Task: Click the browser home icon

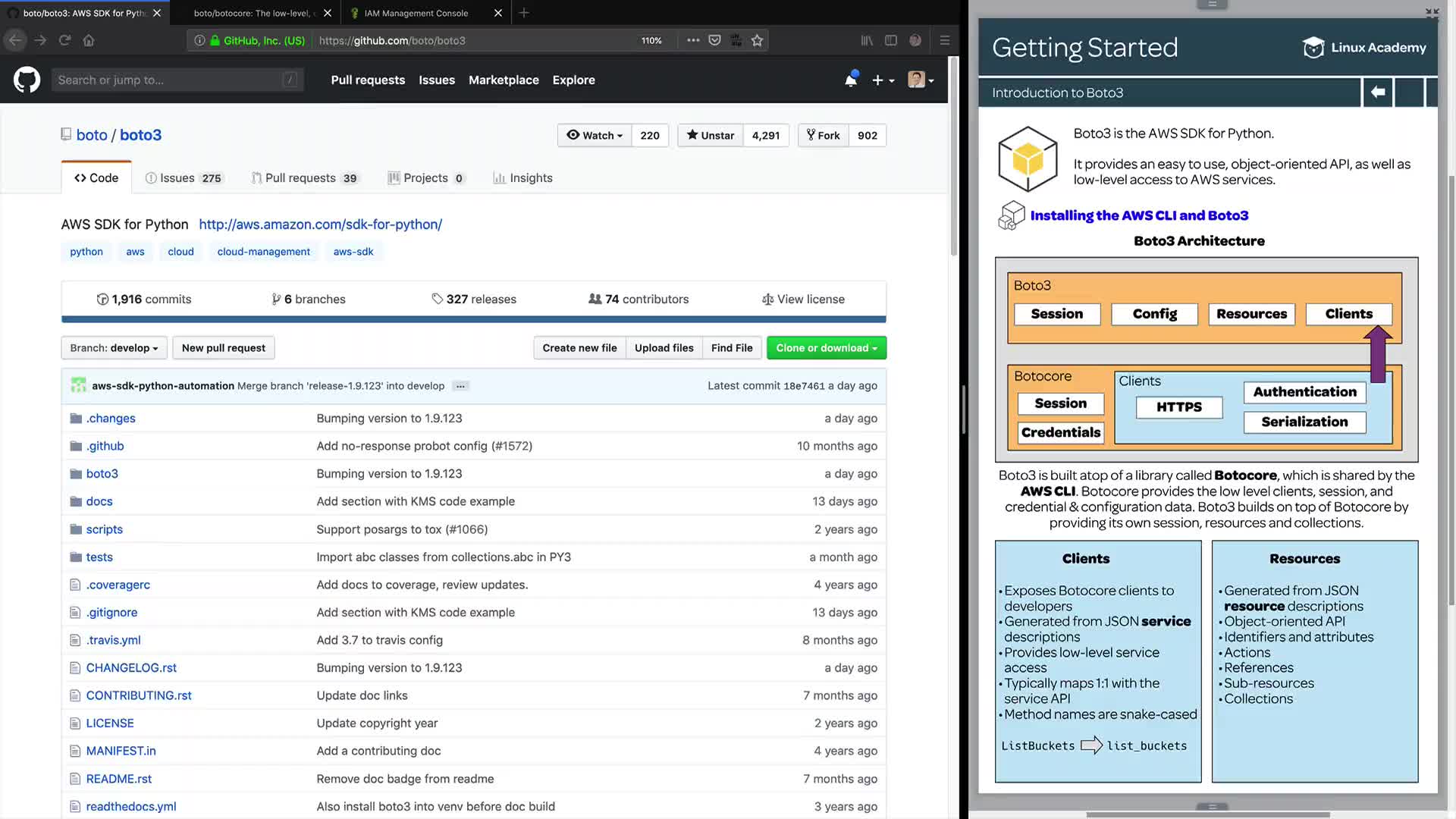Action: 89,40
